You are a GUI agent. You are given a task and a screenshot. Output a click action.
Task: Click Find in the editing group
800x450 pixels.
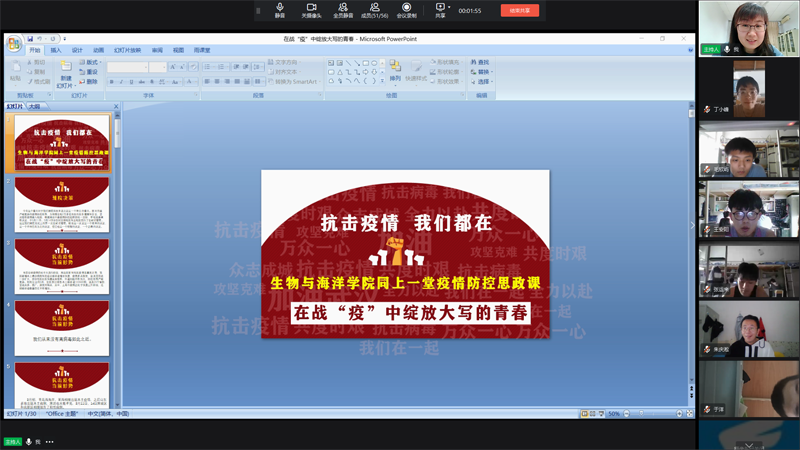click(481, 62)
